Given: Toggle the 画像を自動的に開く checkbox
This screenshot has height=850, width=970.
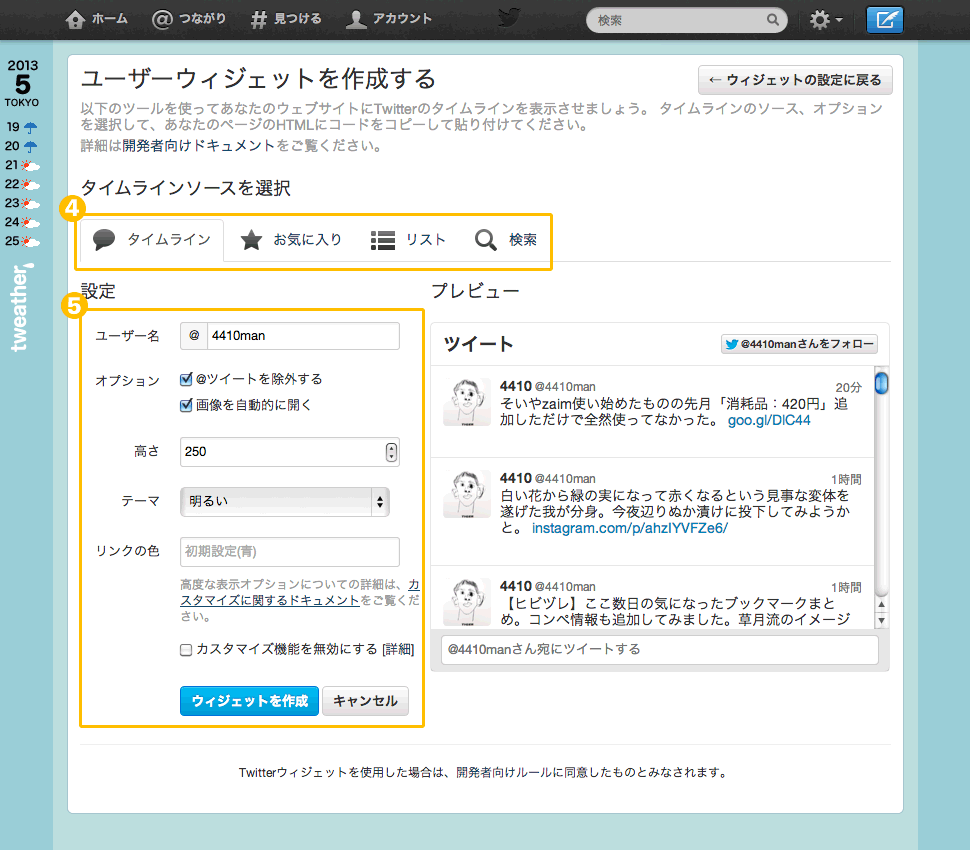Looking at the screenshot, I should click(186, 405).
